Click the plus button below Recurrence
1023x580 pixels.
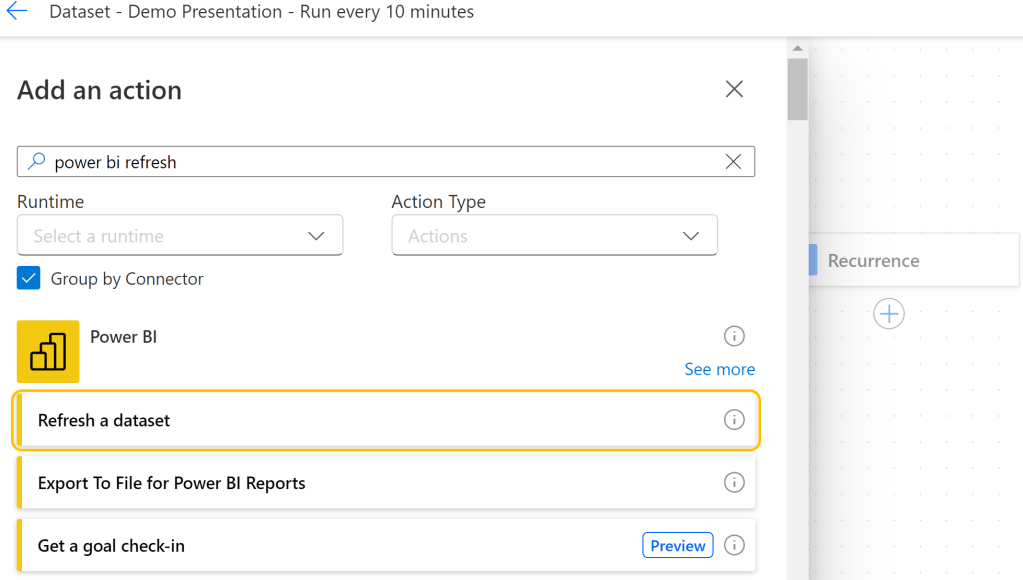(x=888, y=314)
